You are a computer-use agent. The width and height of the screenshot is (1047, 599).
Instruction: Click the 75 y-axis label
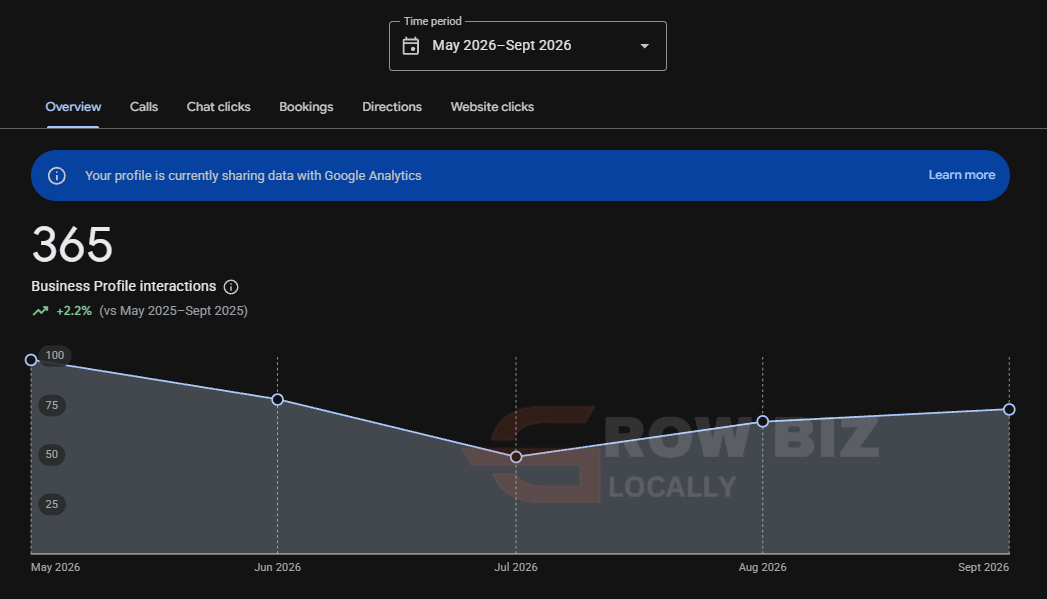[52, 405]
